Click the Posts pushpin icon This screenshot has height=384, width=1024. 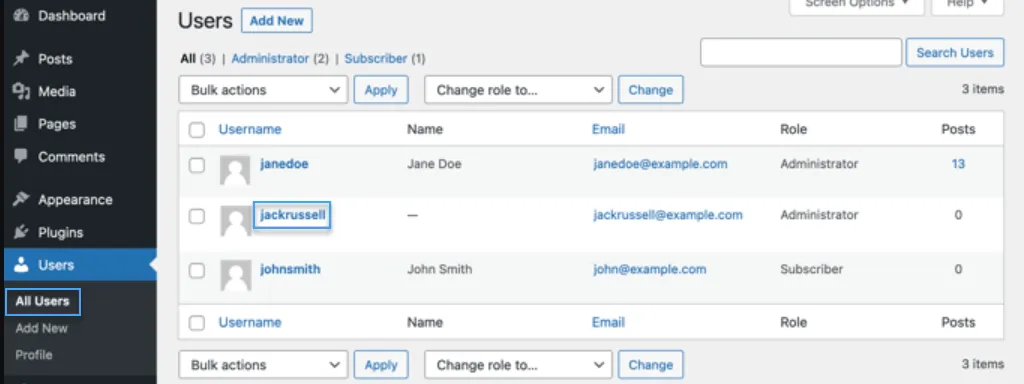22,59
